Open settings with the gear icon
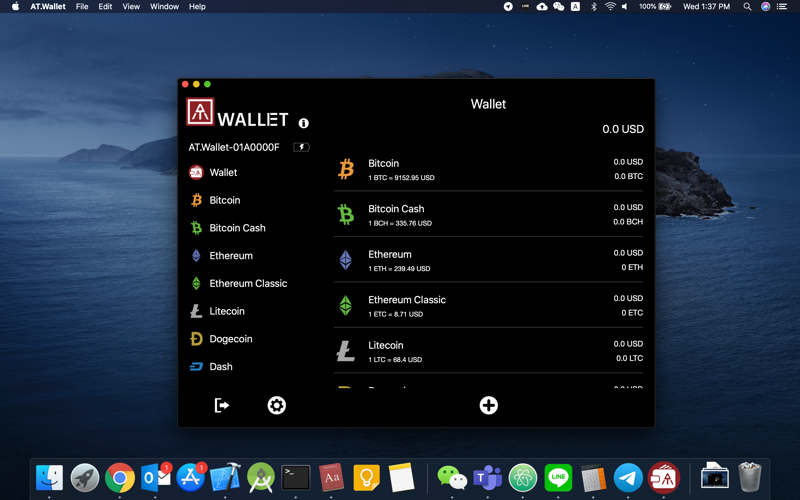Viewport: 800px width, 500px height. pyautogui.click(x=277, y=405)
